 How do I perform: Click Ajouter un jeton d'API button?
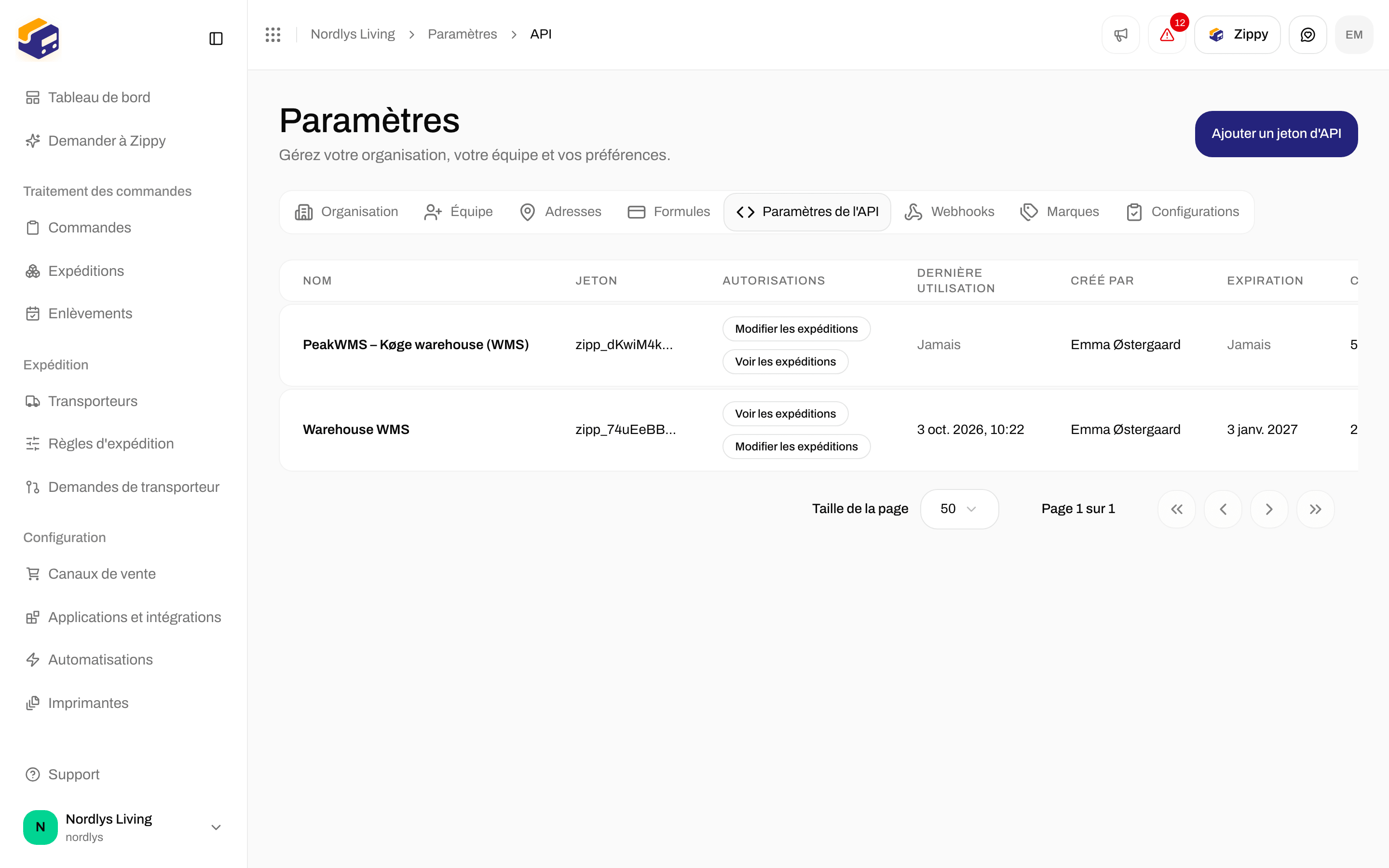(1276, 134)
